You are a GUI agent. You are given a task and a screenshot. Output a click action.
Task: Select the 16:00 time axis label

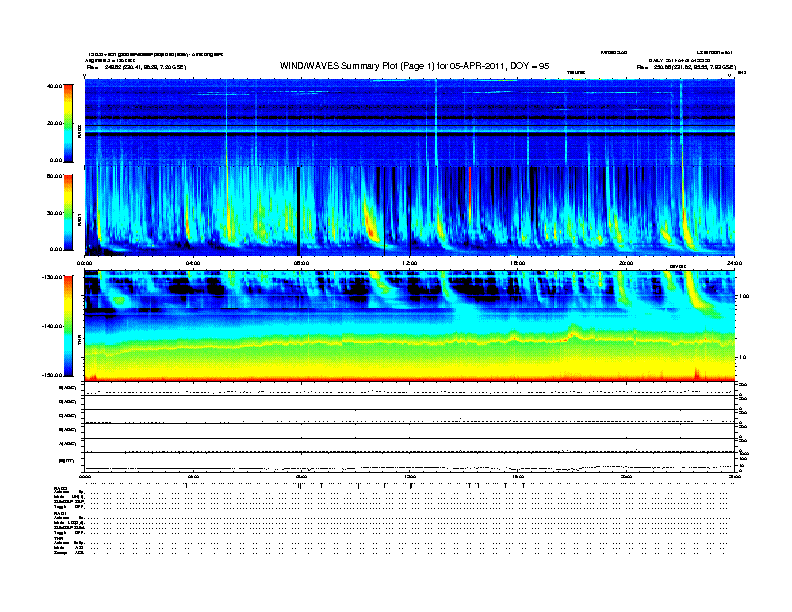518,263
